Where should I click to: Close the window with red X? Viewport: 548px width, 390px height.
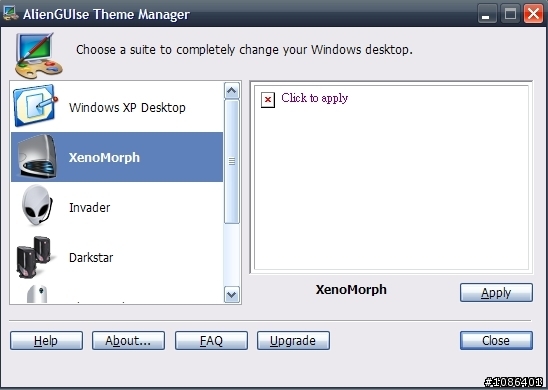(x=533, y=14)
